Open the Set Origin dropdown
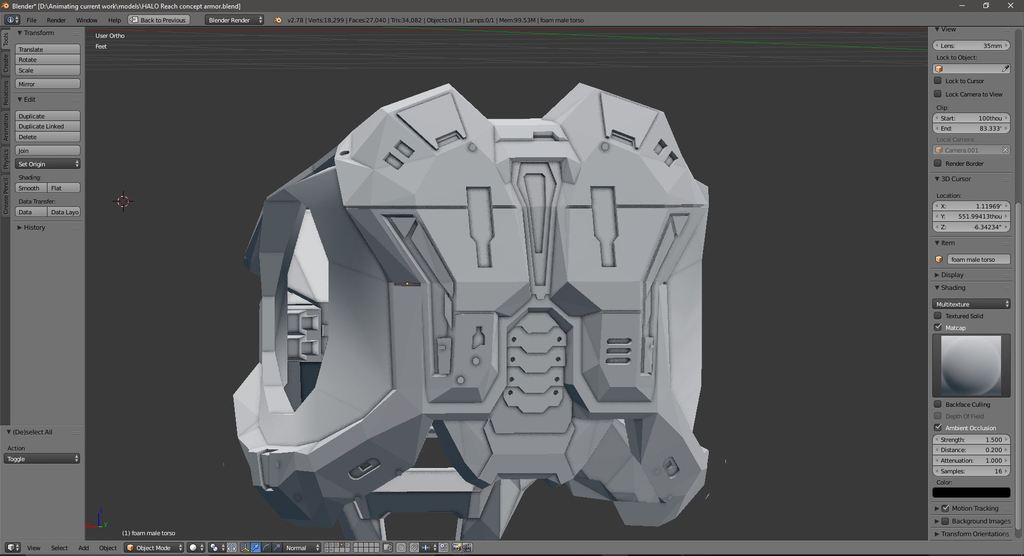 48,164
